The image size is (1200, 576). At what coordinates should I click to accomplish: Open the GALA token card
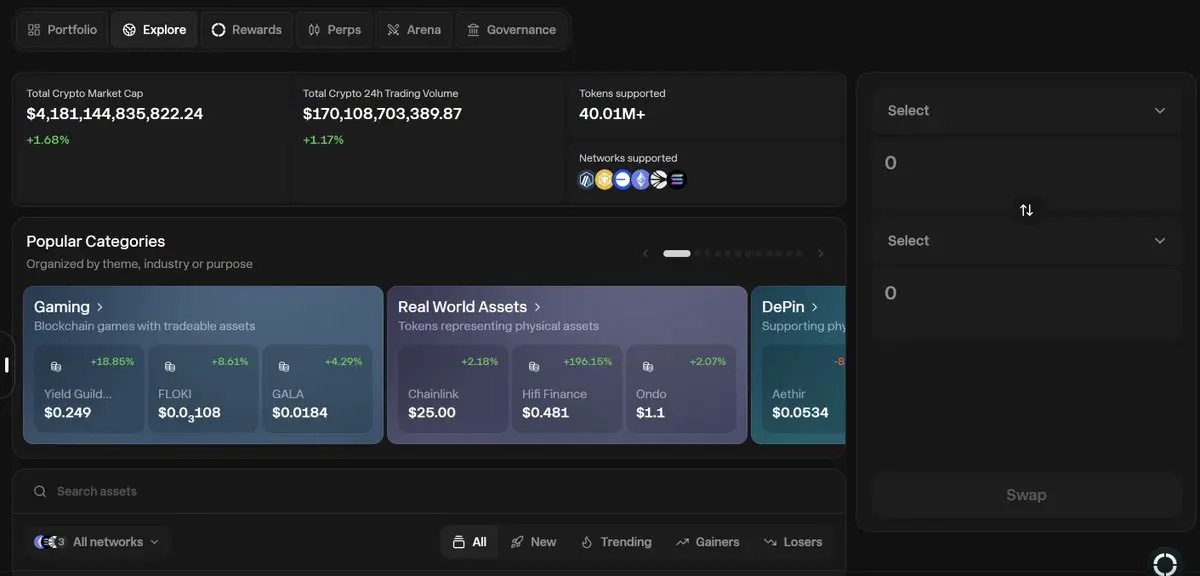coord(317,388)
